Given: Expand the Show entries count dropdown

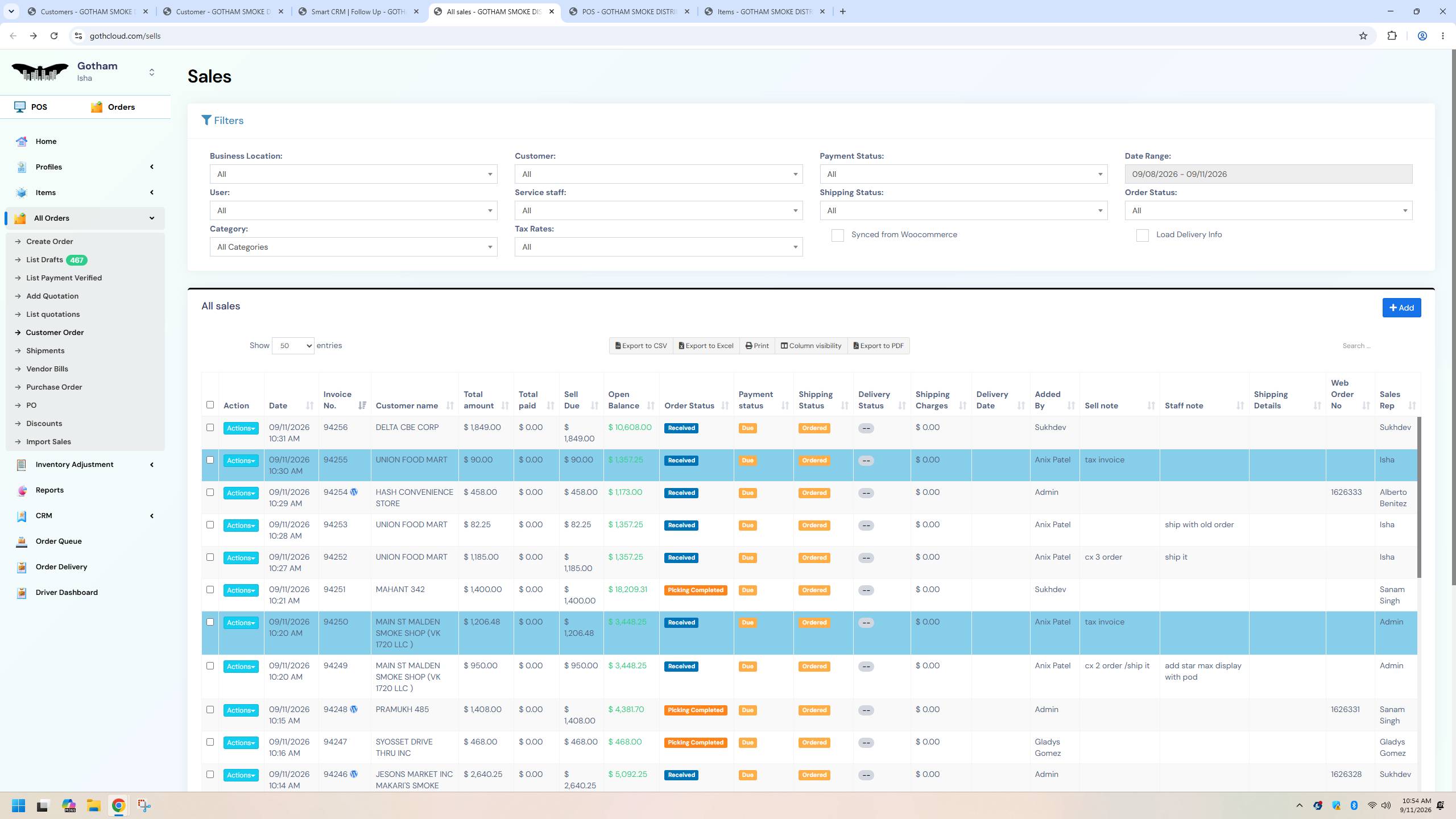Looking at the screenshot, I should click(293, 346).
